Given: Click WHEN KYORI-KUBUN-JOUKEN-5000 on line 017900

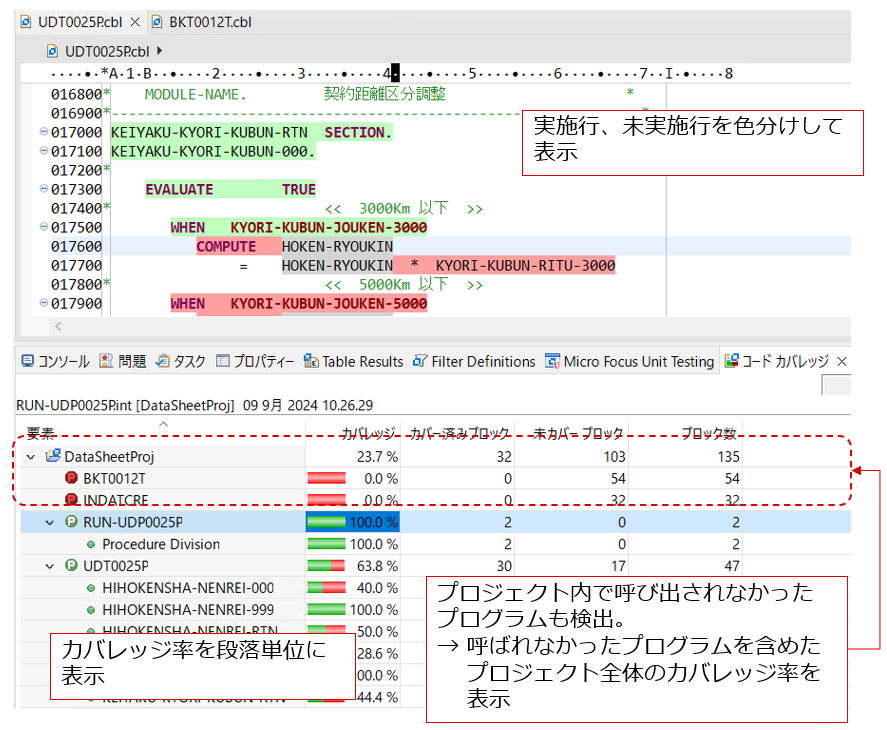Looking at the screenshot, I should coord(299,303).
